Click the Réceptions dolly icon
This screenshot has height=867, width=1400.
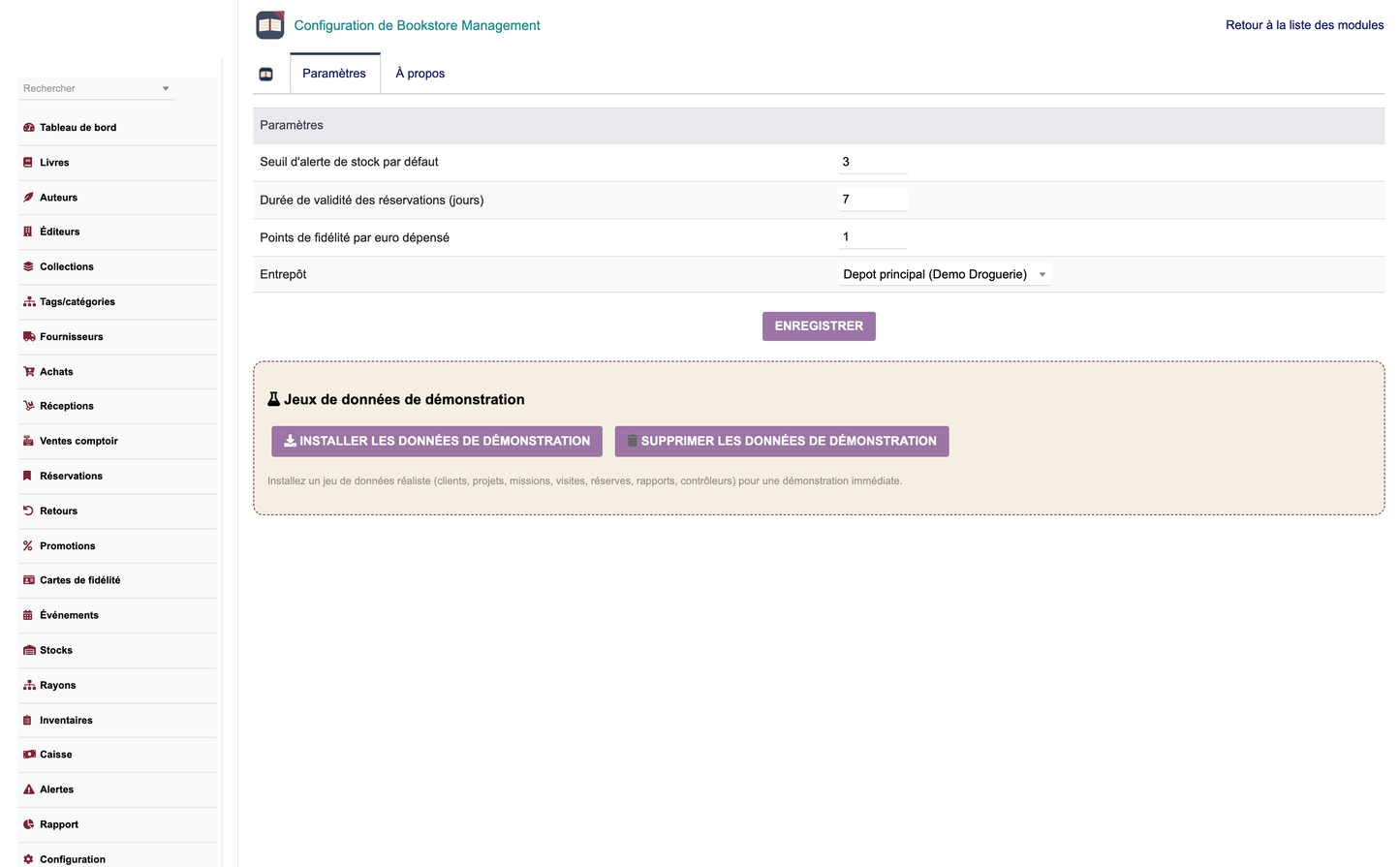coord(29,406)
